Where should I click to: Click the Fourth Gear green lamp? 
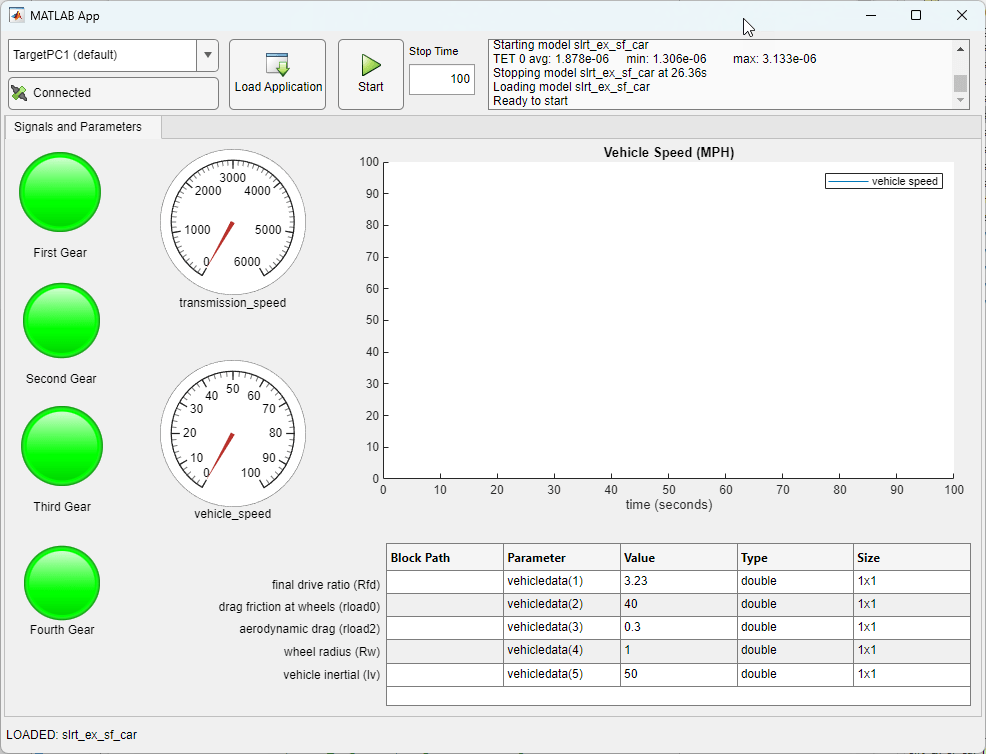[x=62, y=583]
